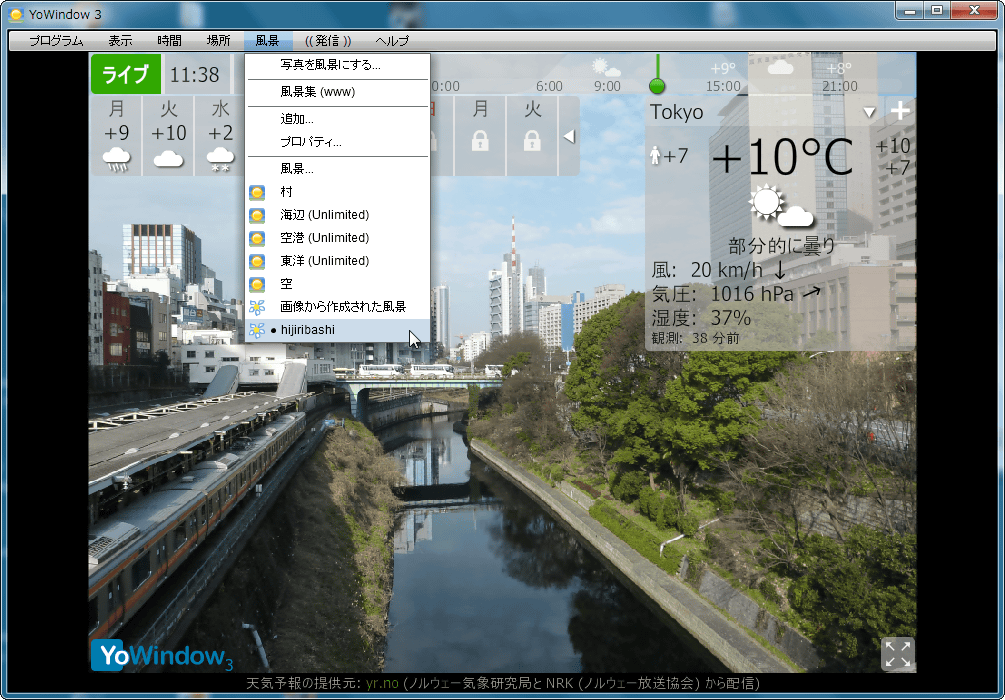
Task: Select the 海辺 (Unlimited) landscape
Action: click(337, 215)
